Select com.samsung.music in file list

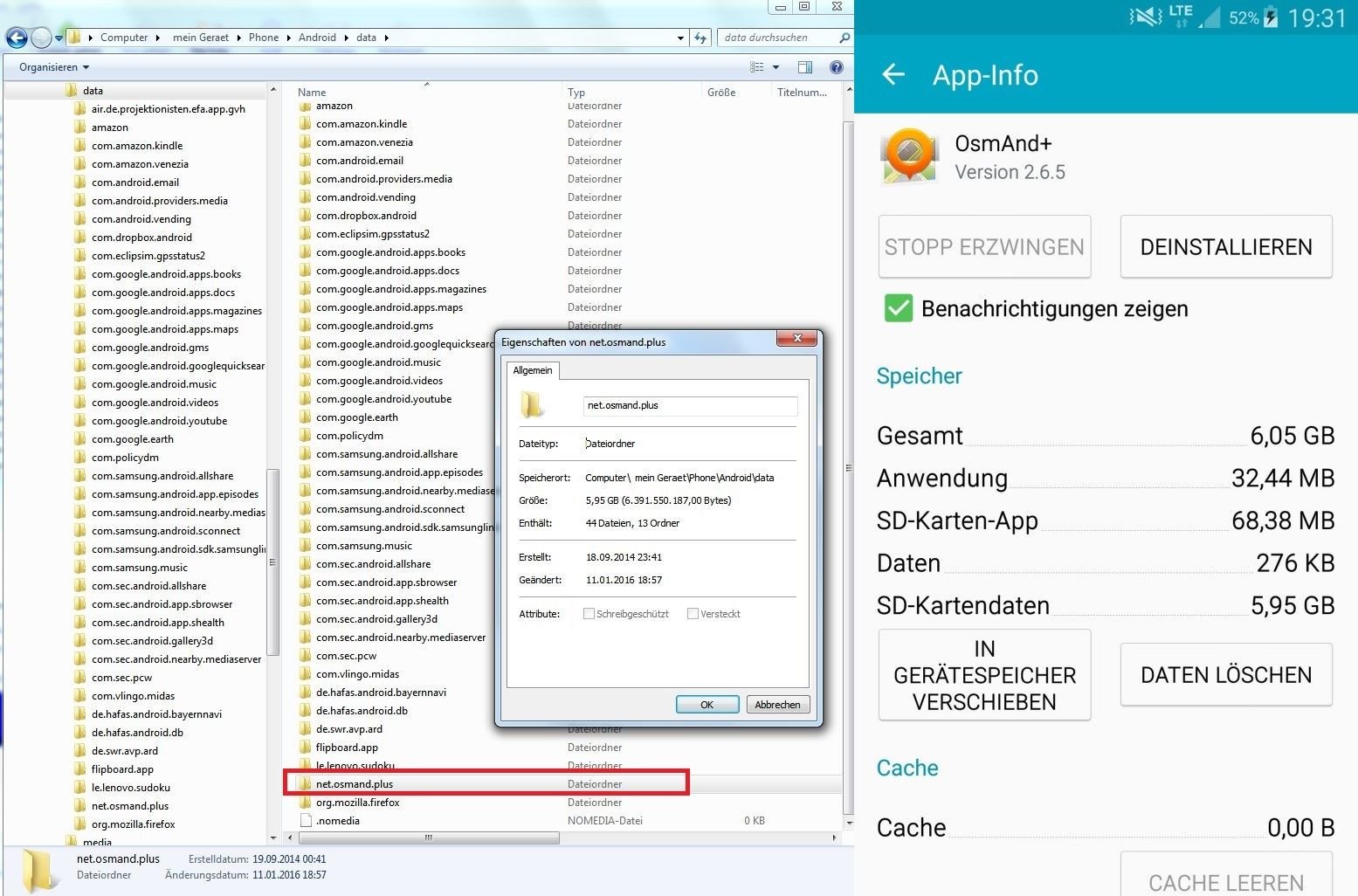click(x=363, y=546)
